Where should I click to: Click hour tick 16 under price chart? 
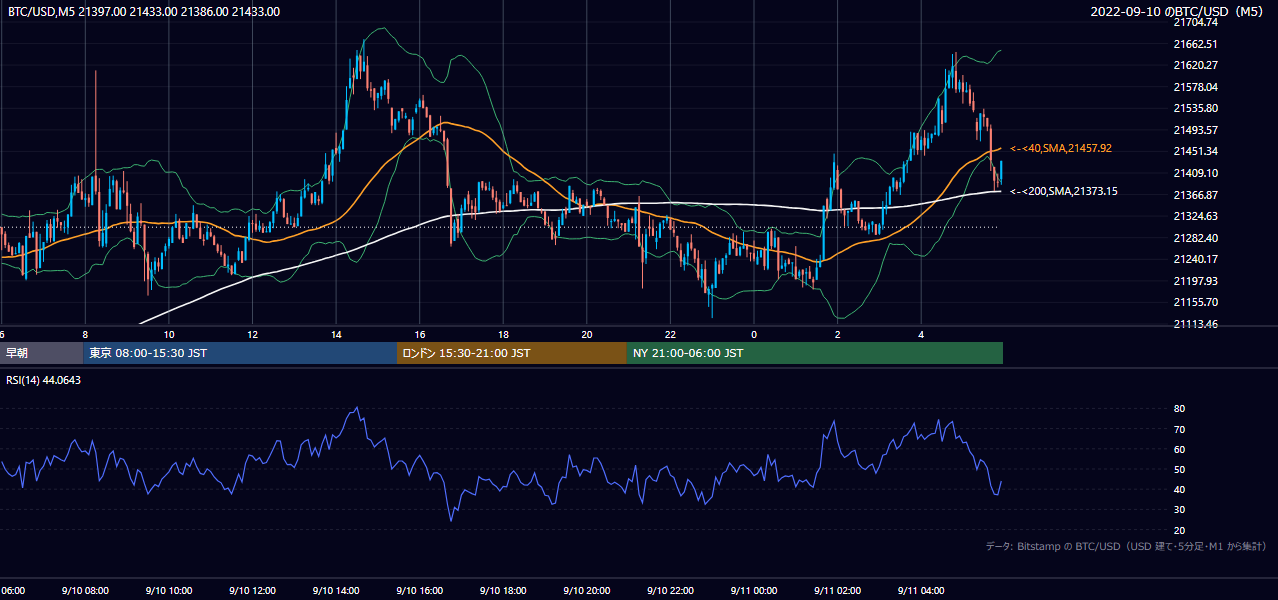(x=420, y=335)
